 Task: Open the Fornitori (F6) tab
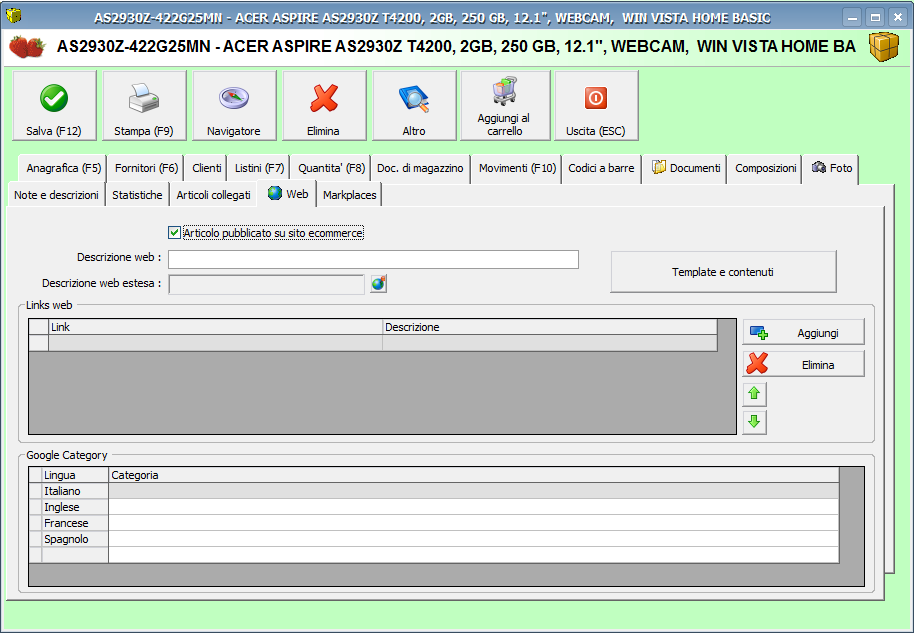click(146, 168)
